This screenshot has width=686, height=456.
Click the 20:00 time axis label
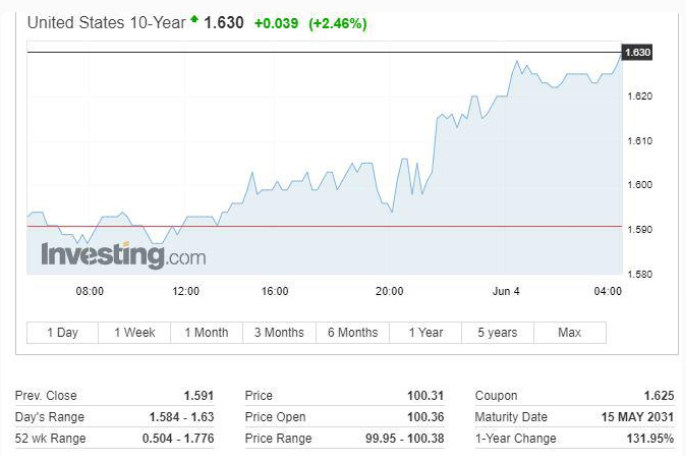(389, 291)
